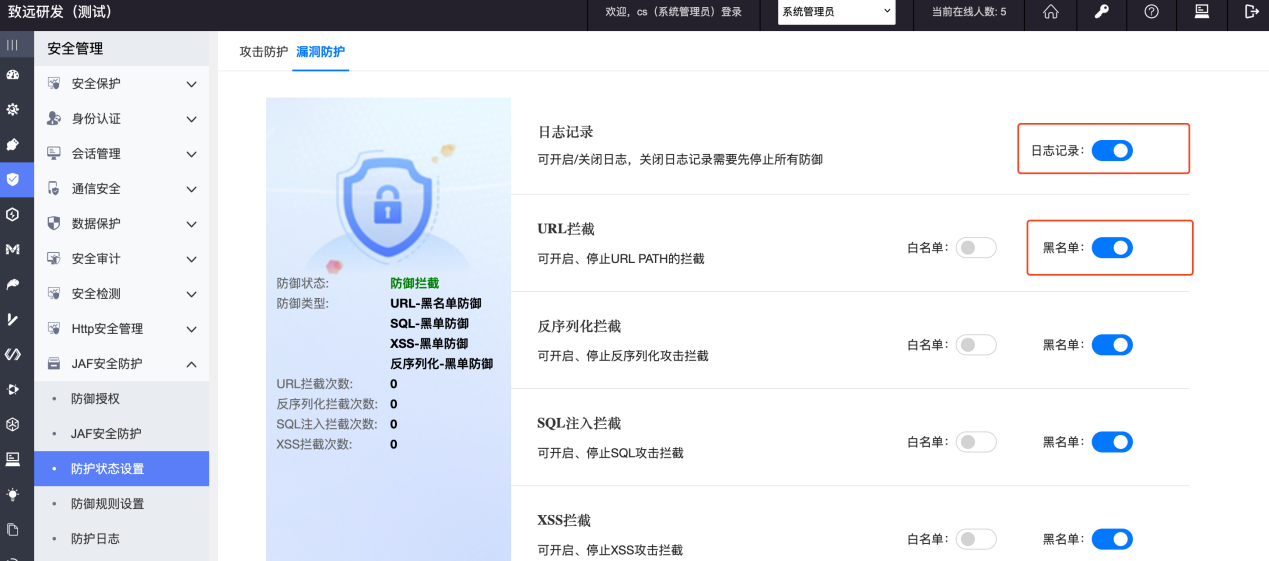Click the 安全管理 panel heading
This screenshot has width=1269, height=561.
tap(75, 48)
